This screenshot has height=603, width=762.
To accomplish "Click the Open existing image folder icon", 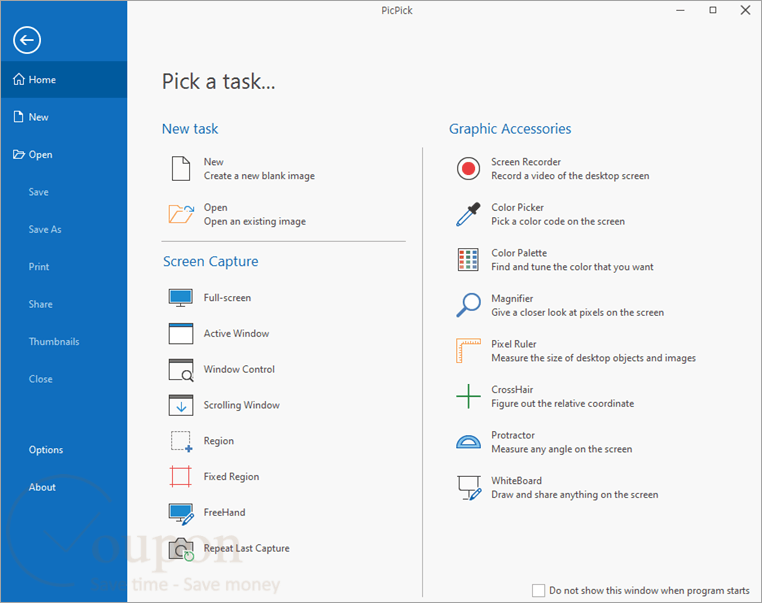I will click(181, 214).
